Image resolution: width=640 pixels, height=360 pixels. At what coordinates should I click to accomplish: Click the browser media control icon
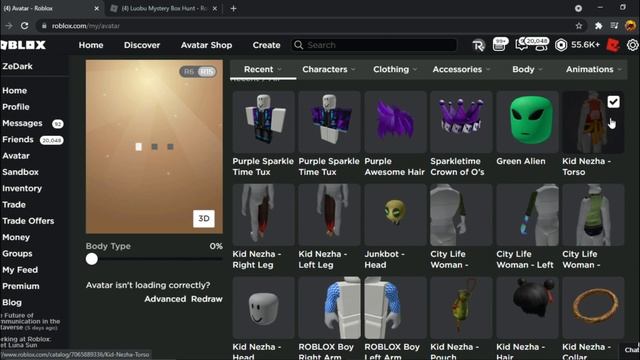614,26
